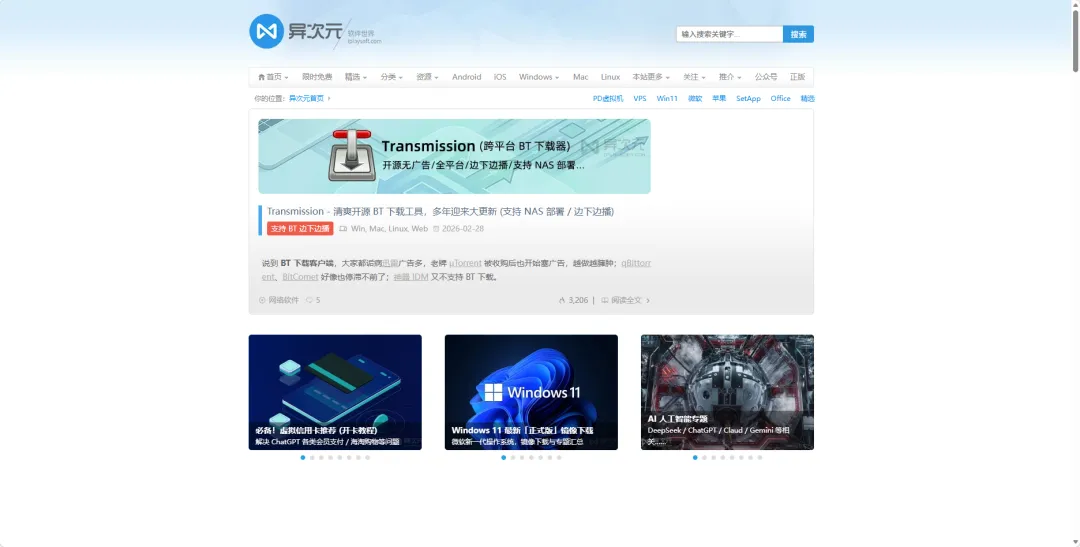Open the 神器 IDM link in excerpt
This screenshot has height=547, width=1080.
[411, 277]
